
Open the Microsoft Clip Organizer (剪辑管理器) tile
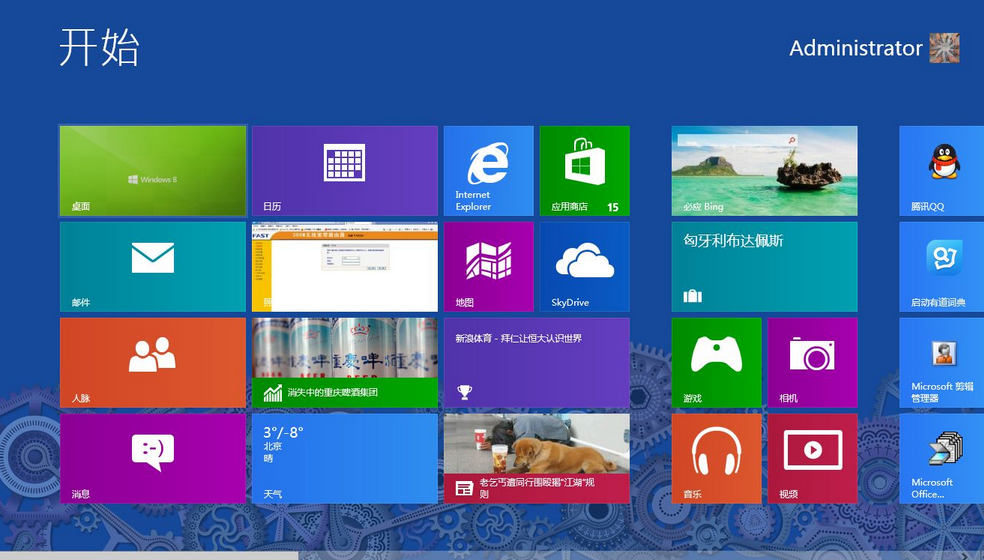click(x=941, y=363)
